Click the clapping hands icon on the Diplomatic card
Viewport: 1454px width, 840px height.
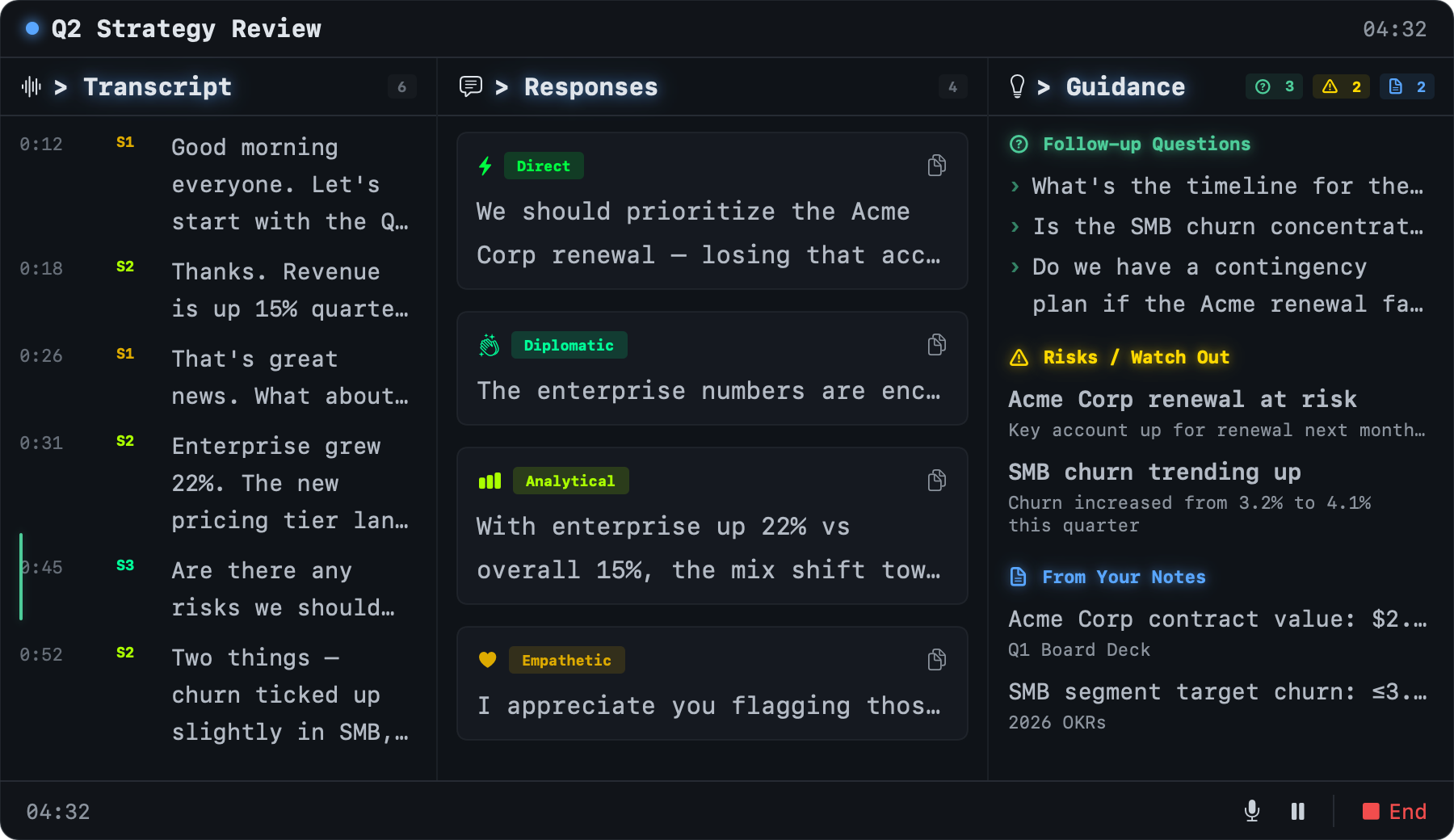pos(488,344)
